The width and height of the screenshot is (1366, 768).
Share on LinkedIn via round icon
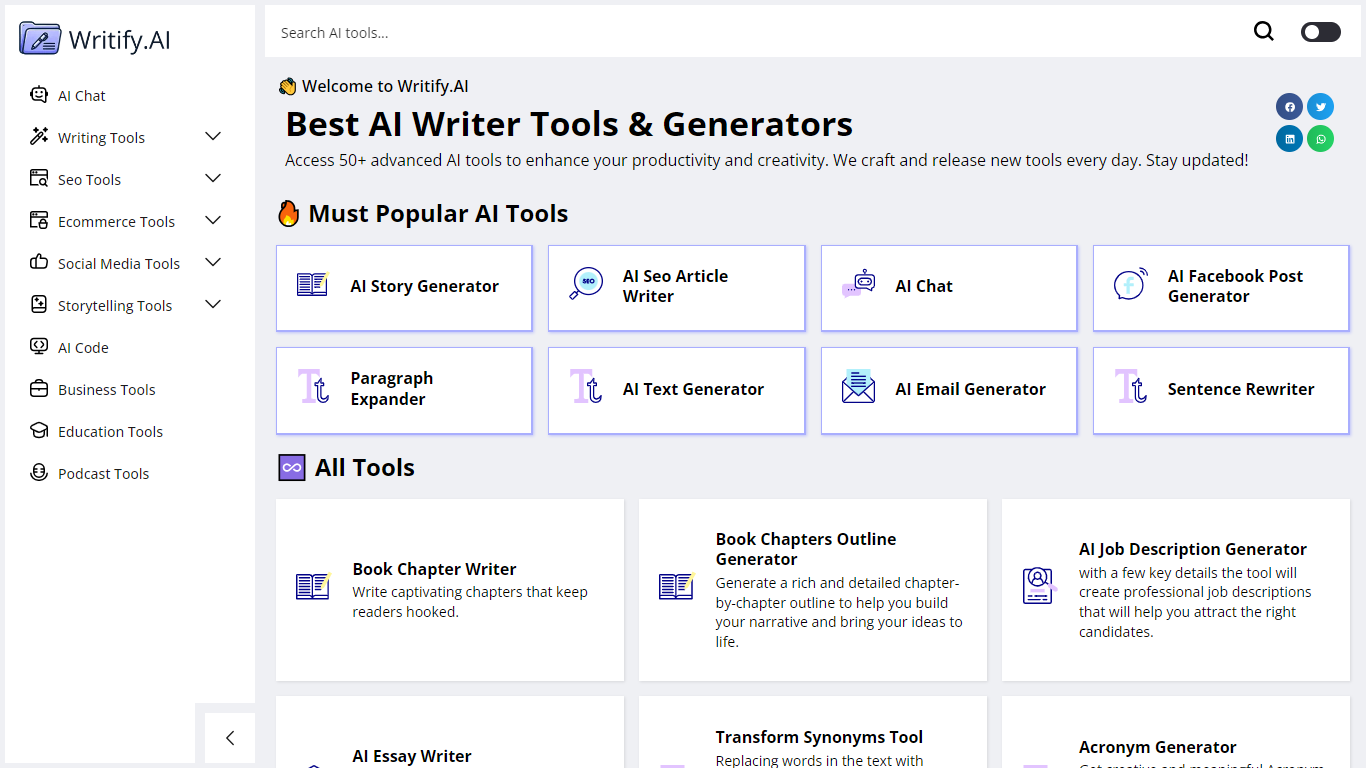1289,139
